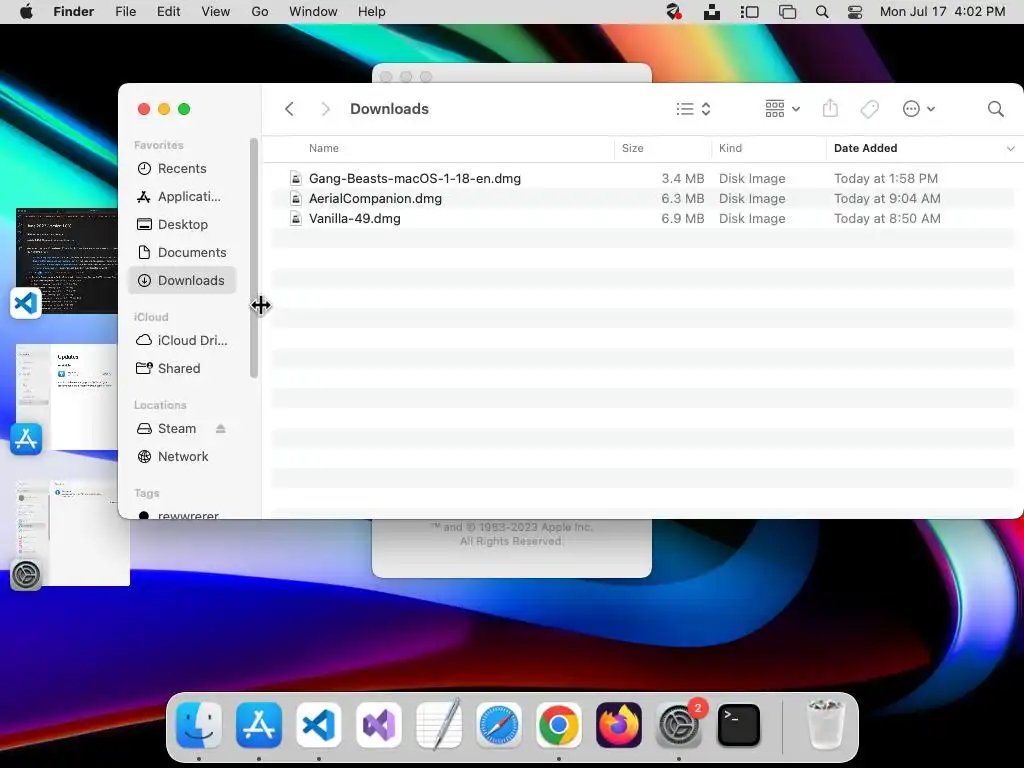Viewport: 1024px width, 768px height.
Task: Sort by Date Added column header
Action: click(865, 148)
